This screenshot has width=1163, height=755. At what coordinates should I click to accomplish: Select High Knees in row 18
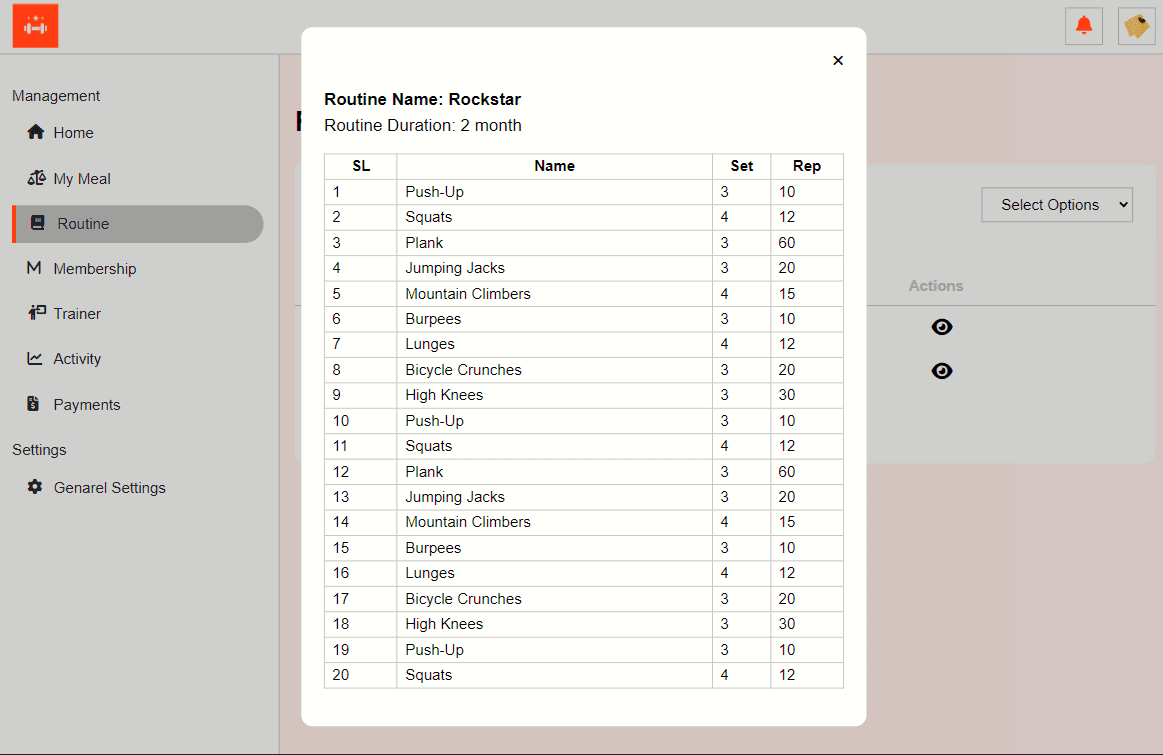tap(444, 624)
